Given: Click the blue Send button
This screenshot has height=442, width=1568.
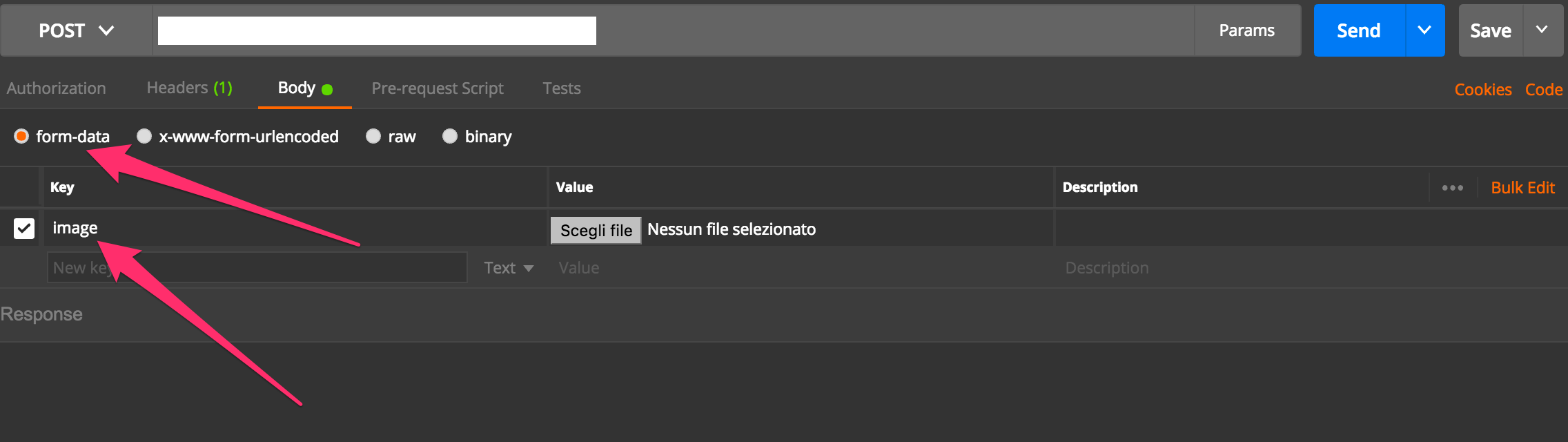Looking at the screenshot, I should 1358,30.
